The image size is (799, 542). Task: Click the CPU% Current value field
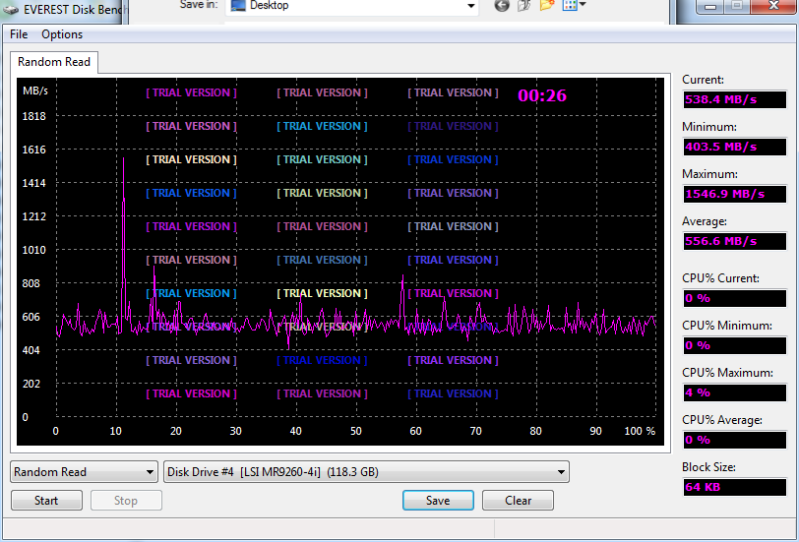point(735,299)
